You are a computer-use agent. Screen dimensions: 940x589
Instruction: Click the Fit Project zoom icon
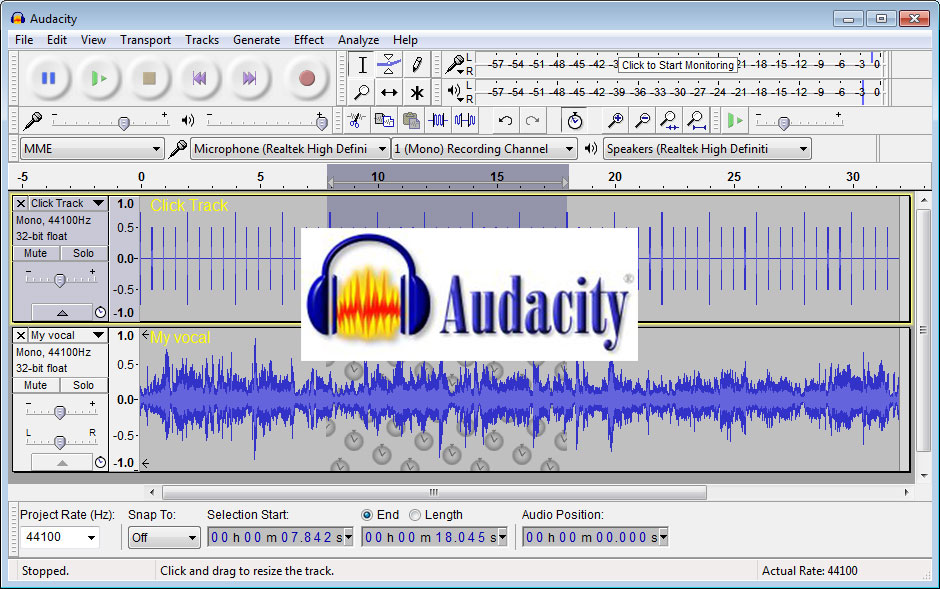tap(696, 120)
